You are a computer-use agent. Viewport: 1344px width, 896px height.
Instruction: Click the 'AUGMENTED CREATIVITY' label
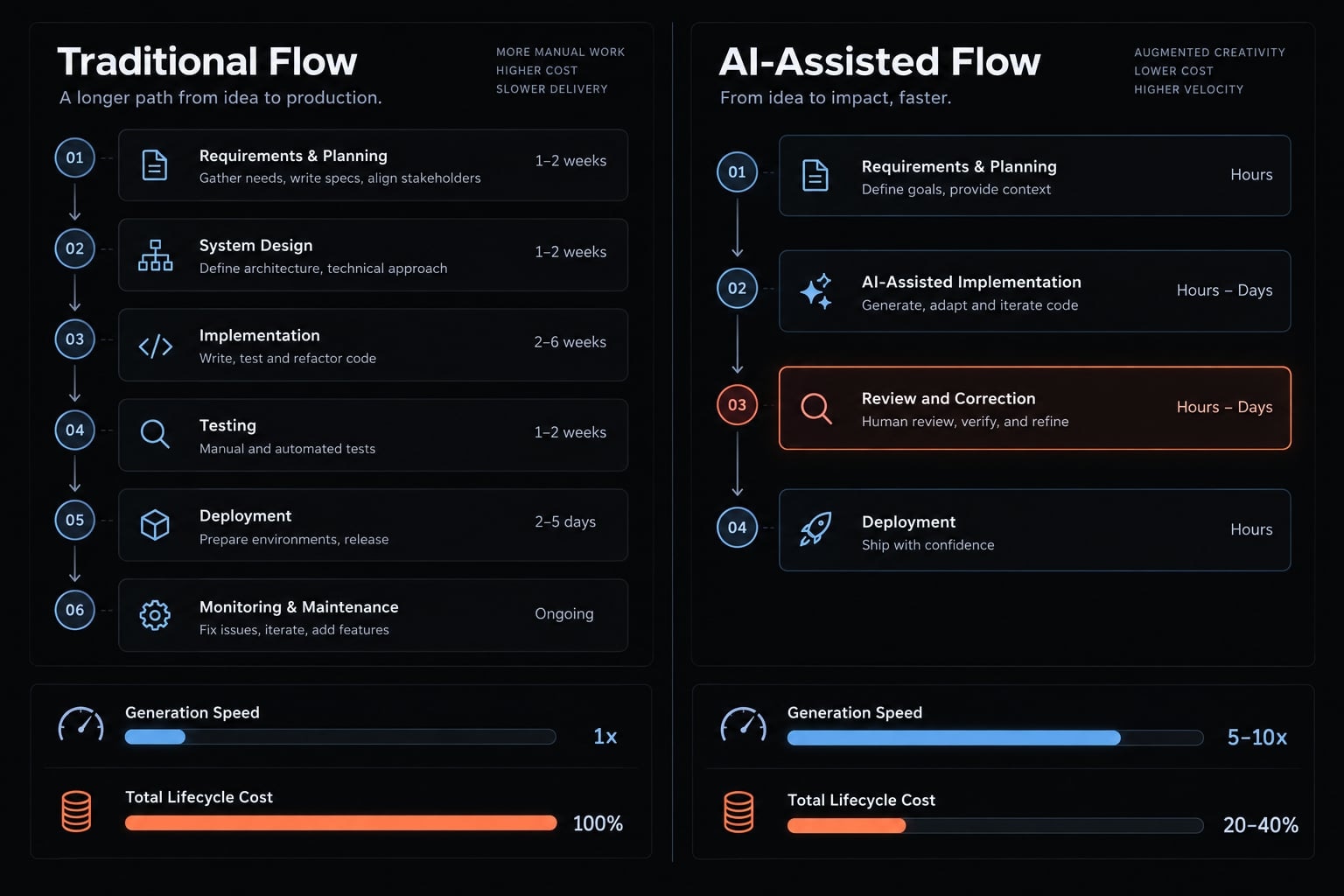(1209, 52)
